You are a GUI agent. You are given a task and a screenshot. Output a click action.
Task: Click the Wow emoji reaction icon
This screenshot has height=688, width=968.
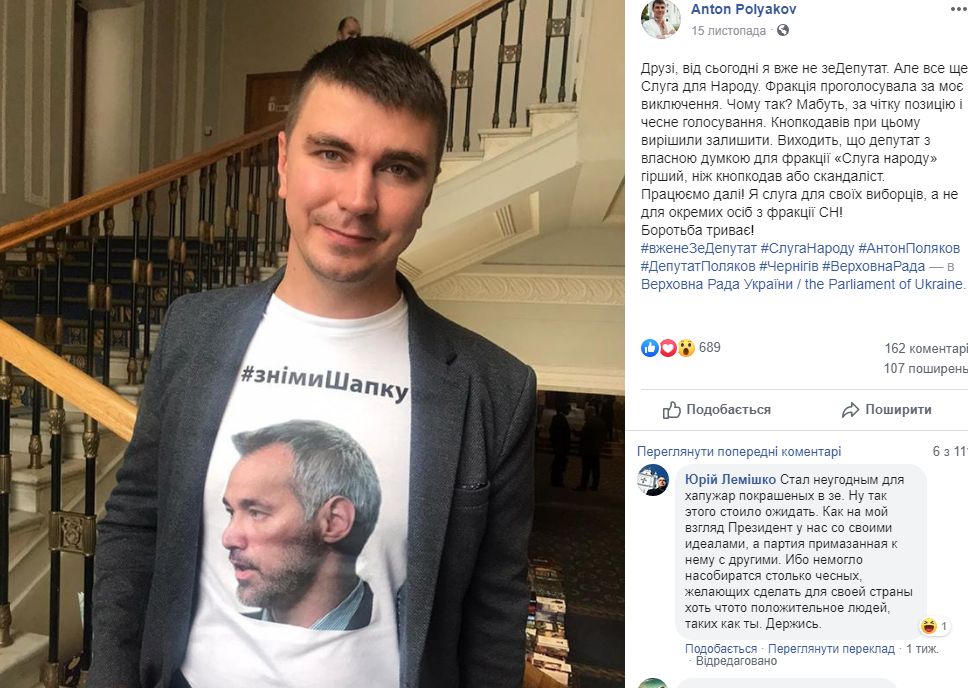click(x=686, y=348)
